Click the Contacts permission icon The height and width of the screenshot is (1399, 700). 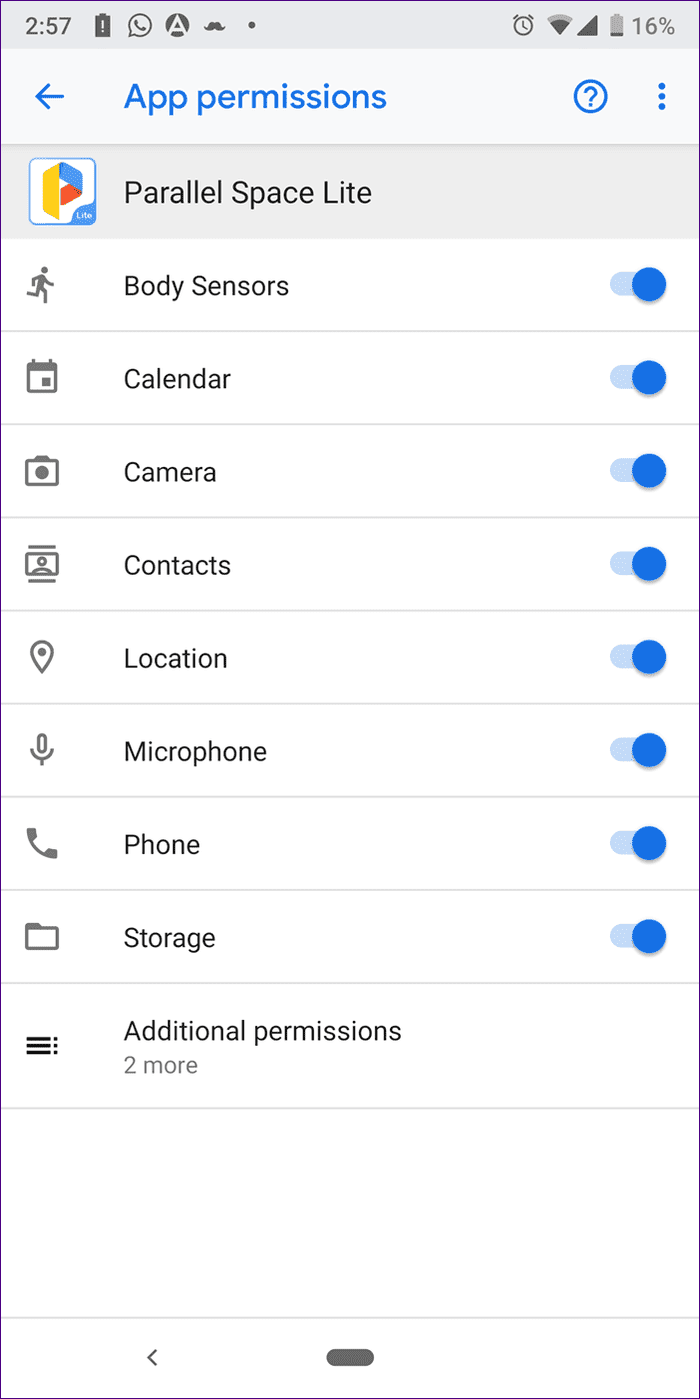[41, 565]
